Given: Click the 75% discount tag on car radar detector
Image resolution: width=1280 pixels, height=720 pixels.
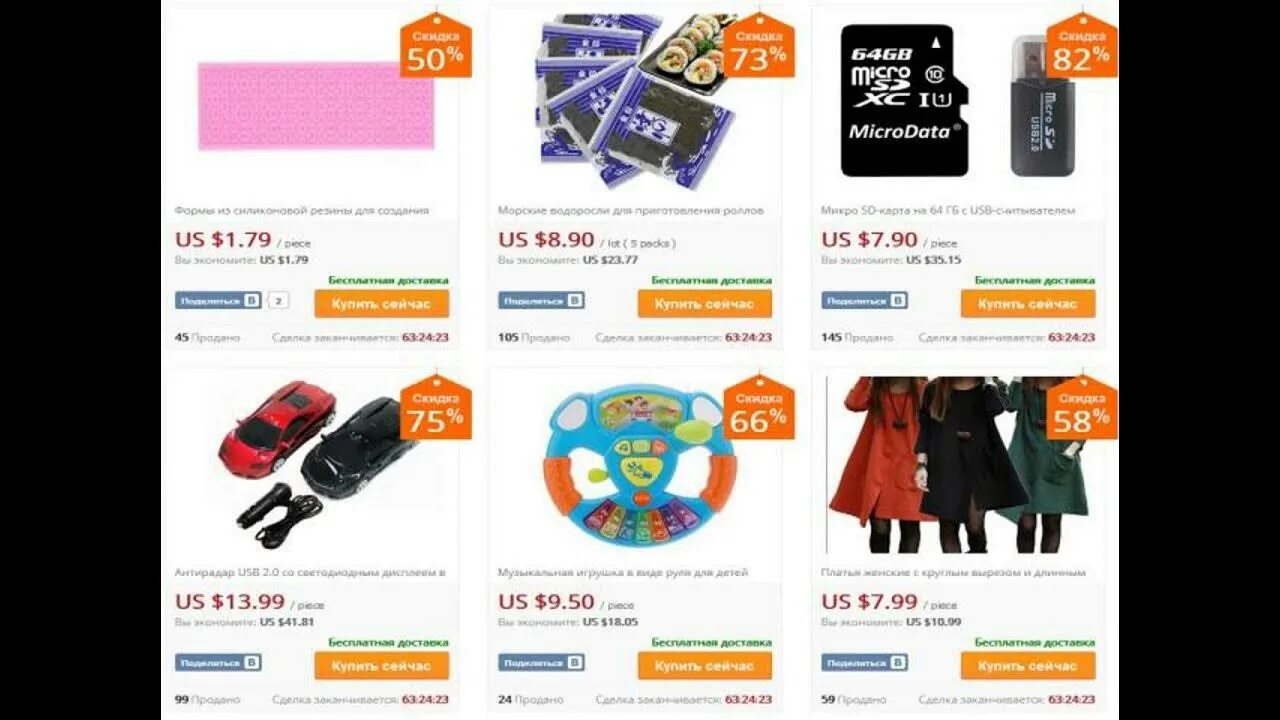Looking at the screenshot, I should 435,409.
